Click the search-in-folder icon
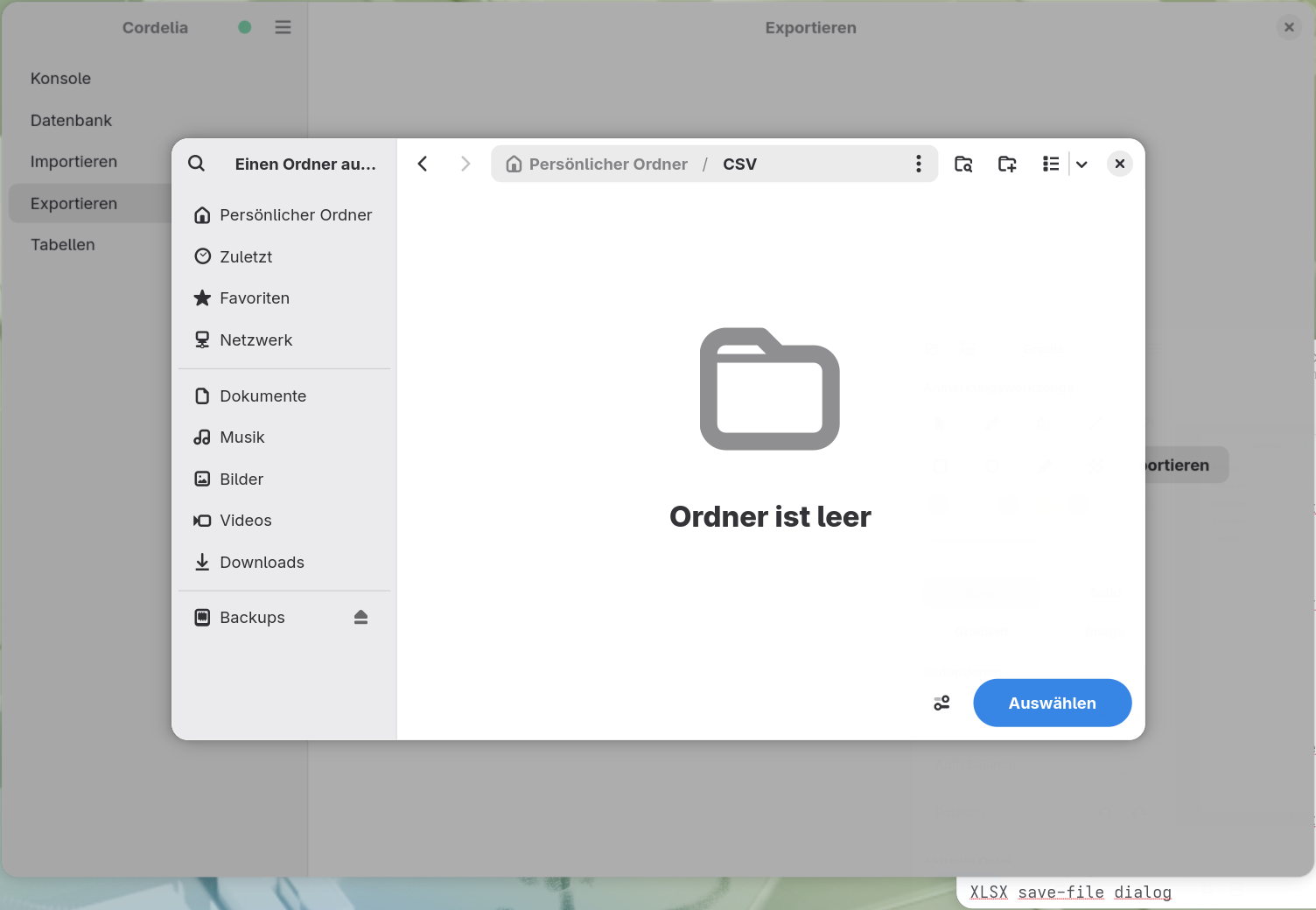Viewport: 1316px width, 910px height. pos(963,164)
